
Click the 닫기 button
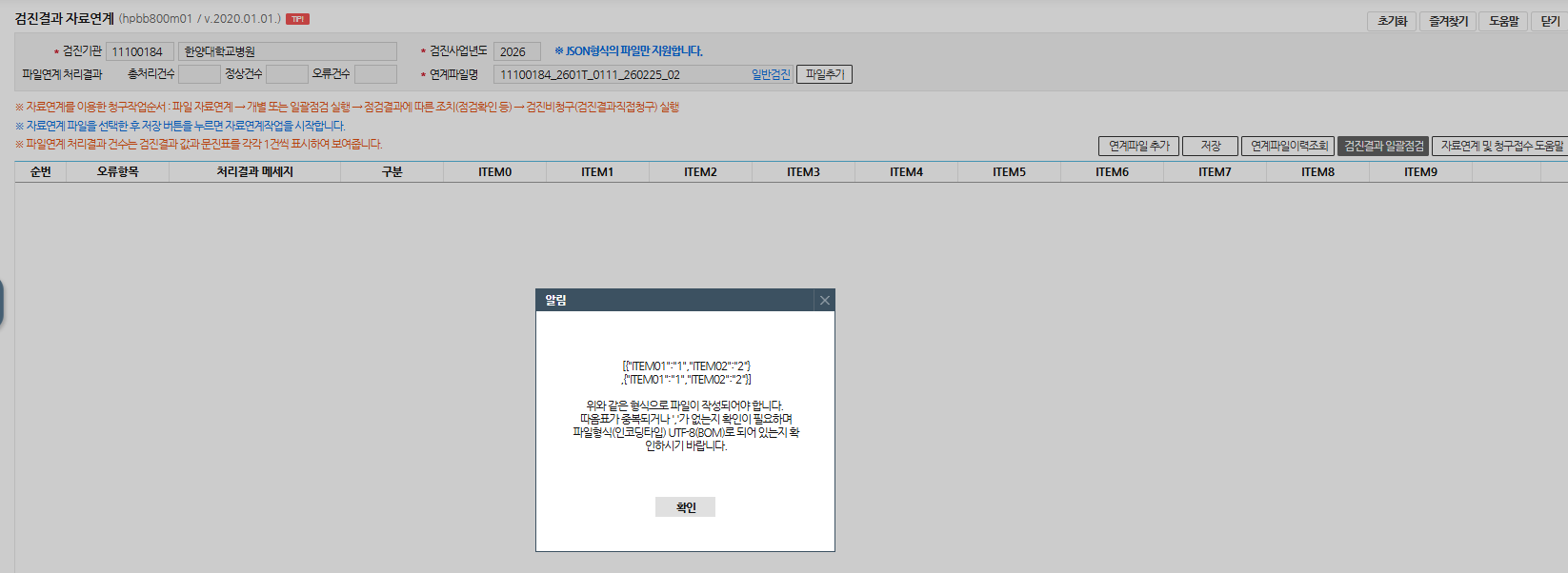pos(1550,21)
